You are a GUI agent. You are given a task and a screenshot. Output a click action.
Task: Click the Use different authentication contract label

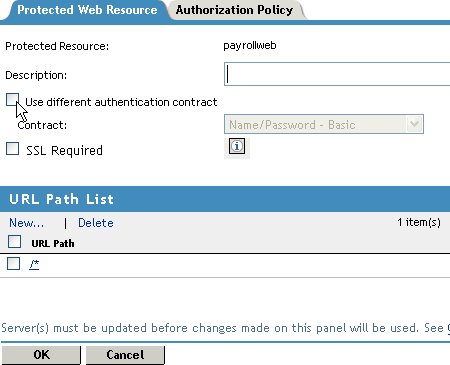(x=121, y=102)
